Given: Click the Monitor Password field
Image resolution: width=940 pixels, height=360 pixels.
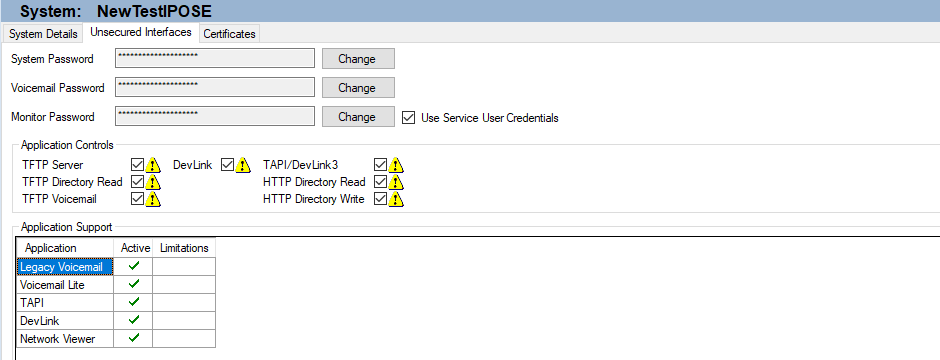Looking at the screenshot, I should click(x=215, y=117).
